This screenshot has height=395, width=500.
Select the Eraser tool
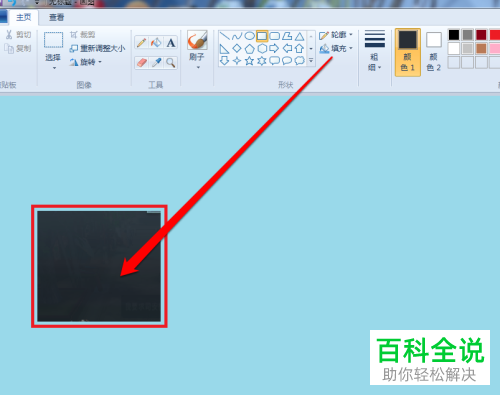click(141, 63)
